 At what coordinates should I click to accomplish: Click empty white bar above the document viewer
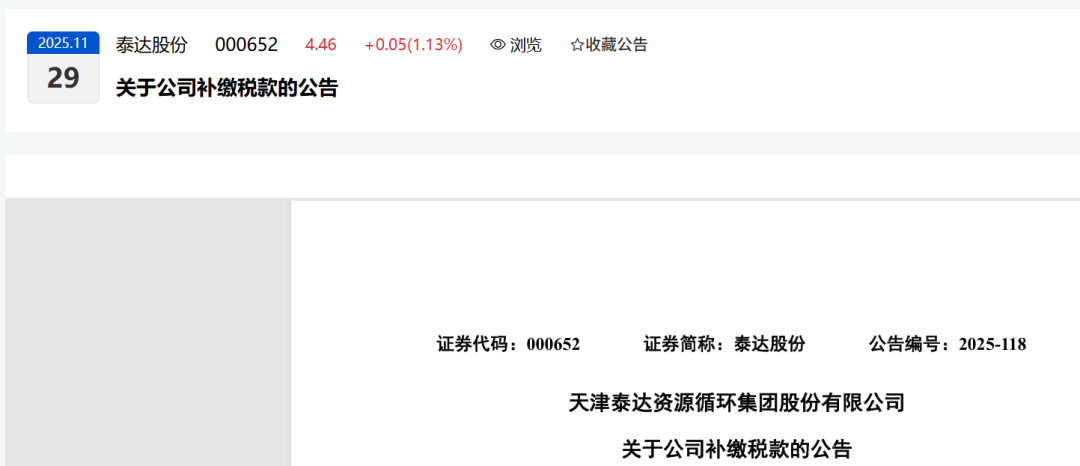point(542,176)
